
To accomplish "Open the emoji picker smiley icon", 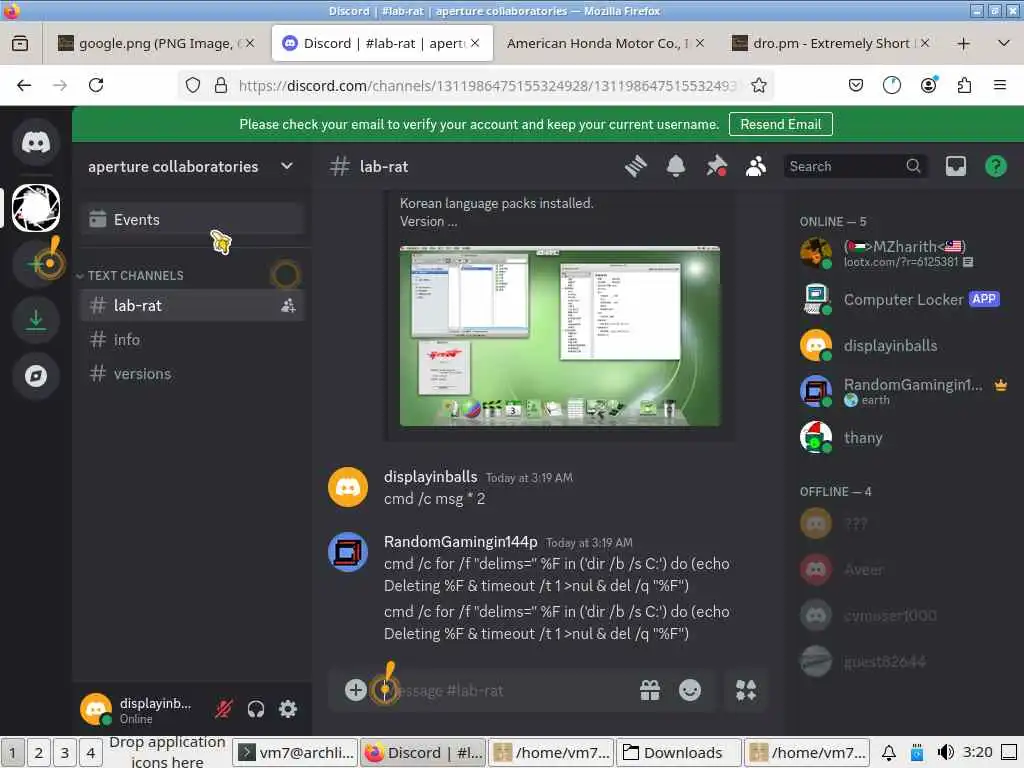I will [x=690, y=690].
